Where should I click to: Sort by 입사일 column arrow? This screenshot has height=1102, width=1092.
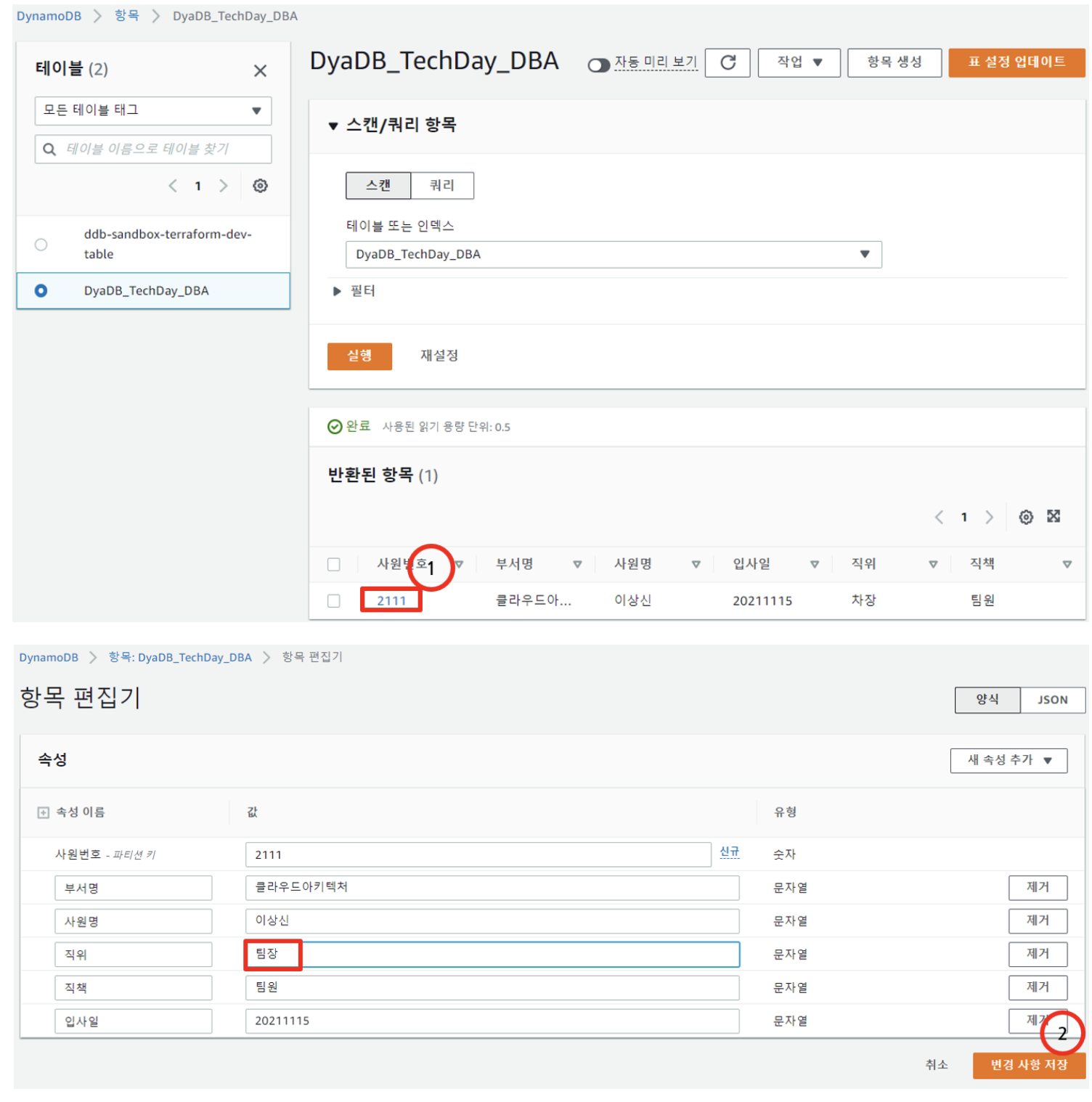815,564
